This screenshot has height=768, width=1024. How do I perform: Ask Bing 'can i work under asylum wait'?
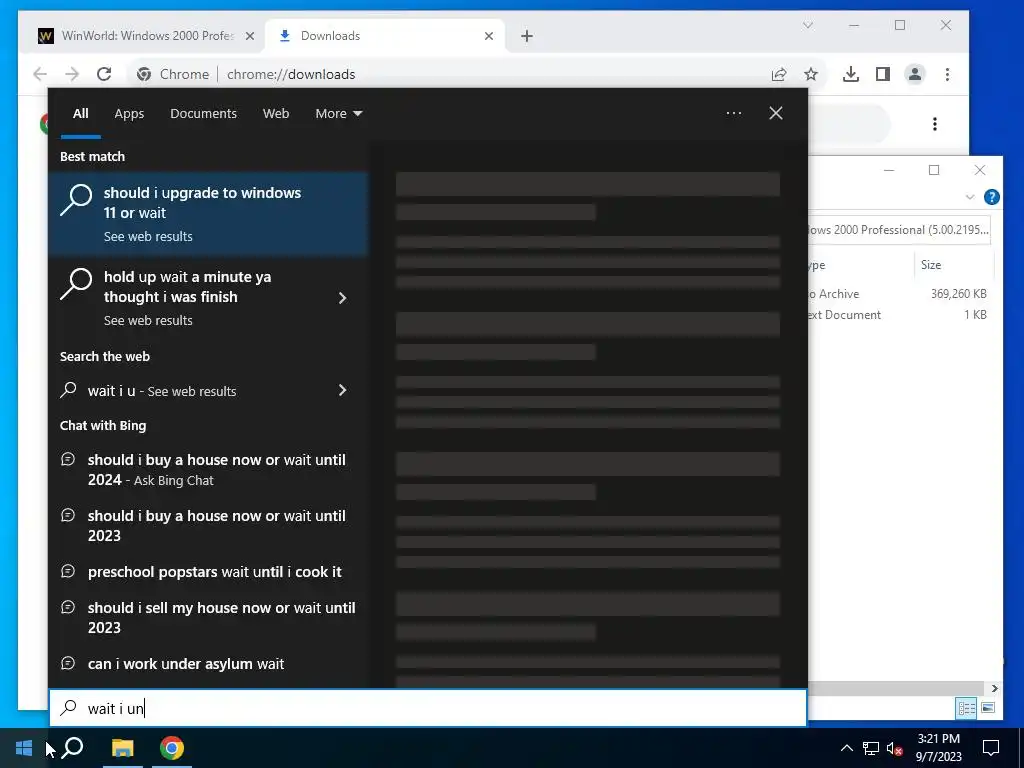(209, 664)
